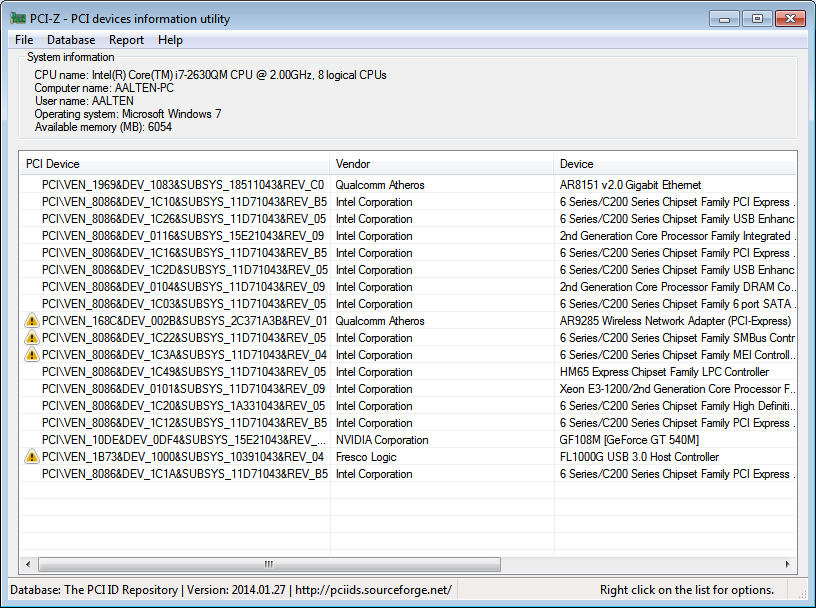
Task: Open the Database menu
Action: pos(71,40)
